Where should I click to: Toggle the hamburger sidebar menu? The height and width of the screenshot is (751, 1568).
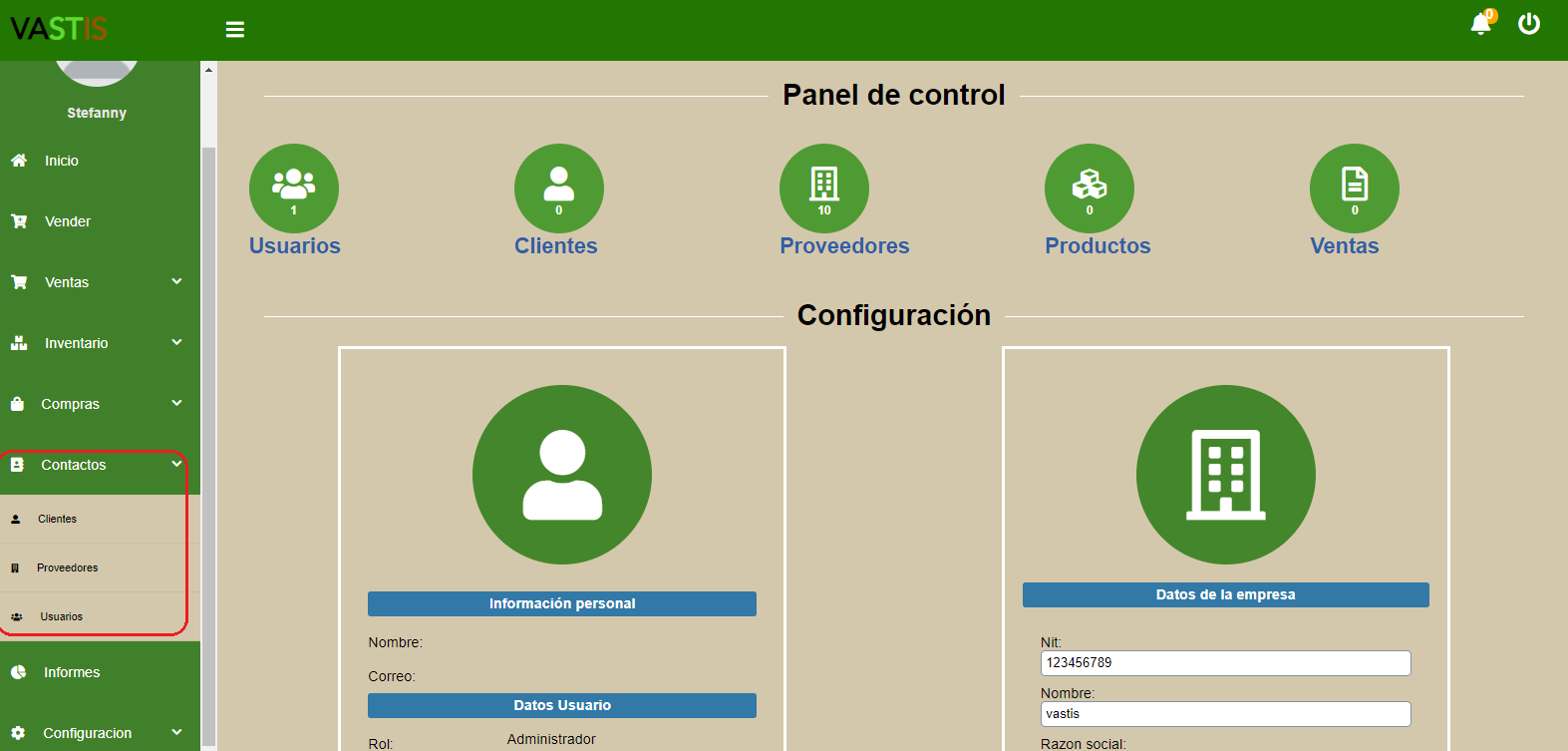pos(235,30)
